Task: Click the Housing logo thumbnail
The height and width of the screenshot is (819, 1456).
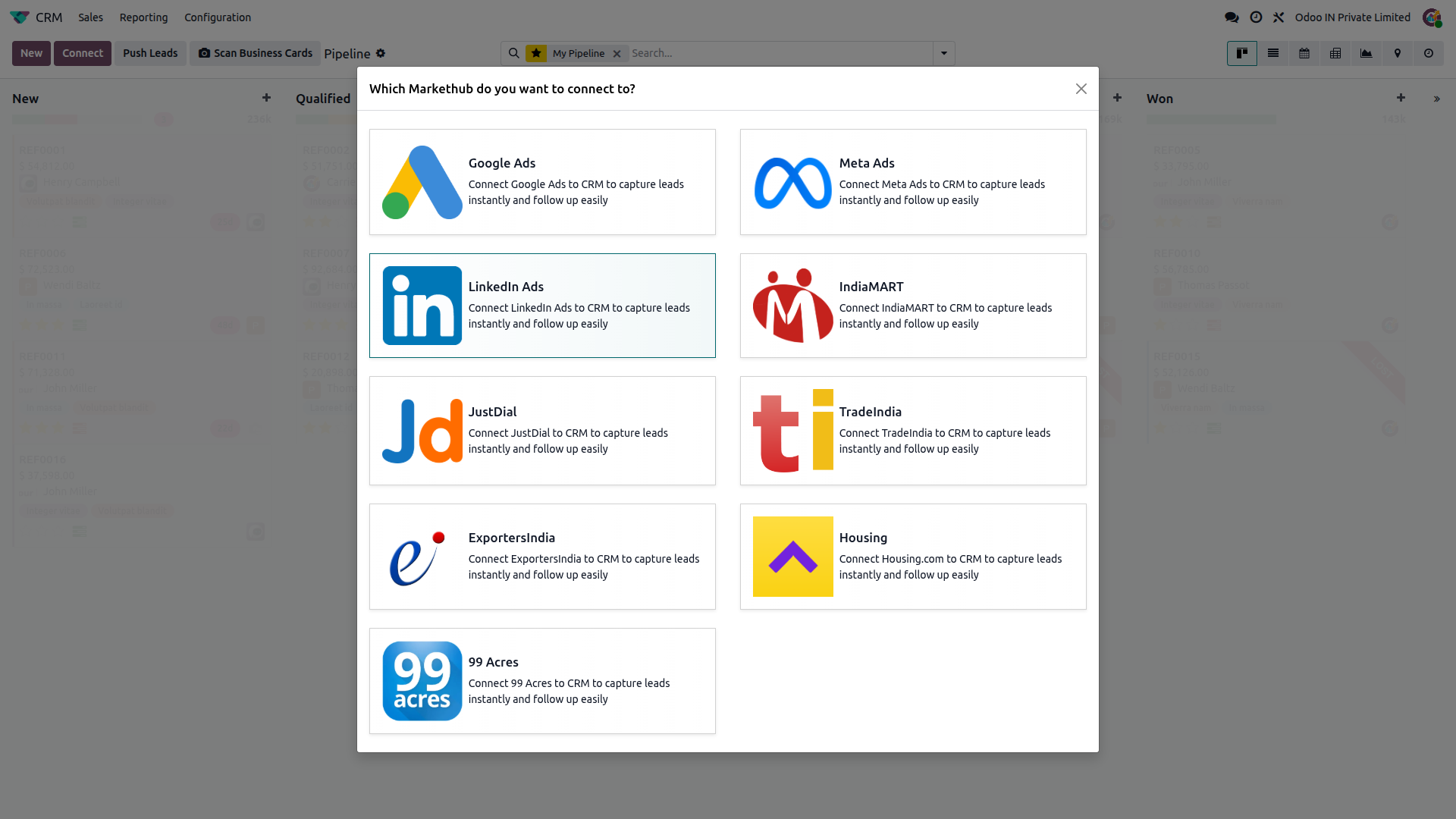Action: coord(792,557)
